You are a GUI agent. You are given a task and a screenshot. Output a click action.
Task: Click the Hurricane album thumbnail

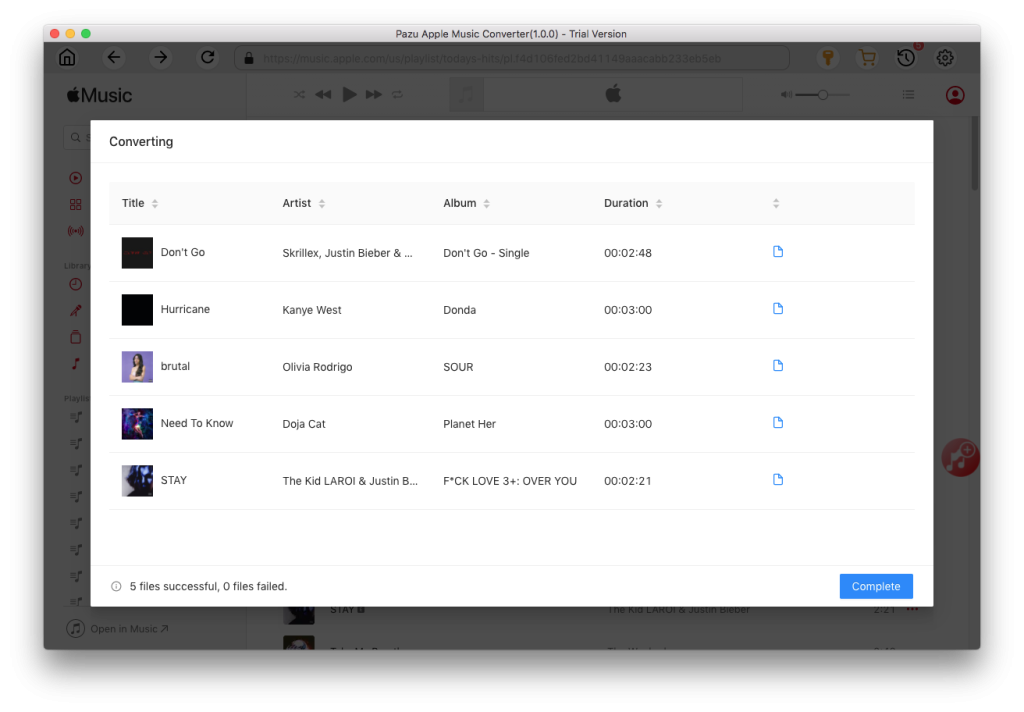(x=137, y=310)
